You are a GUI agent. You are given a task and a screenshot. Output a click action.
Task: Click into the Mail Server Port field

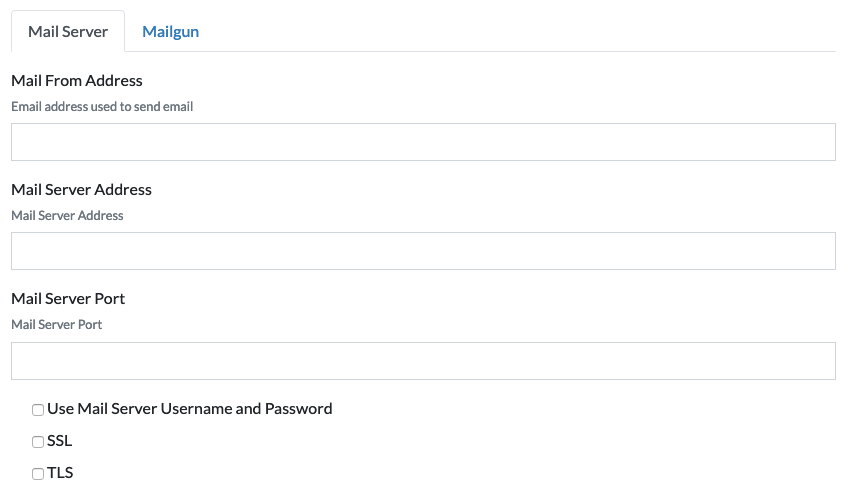(423, 361)
